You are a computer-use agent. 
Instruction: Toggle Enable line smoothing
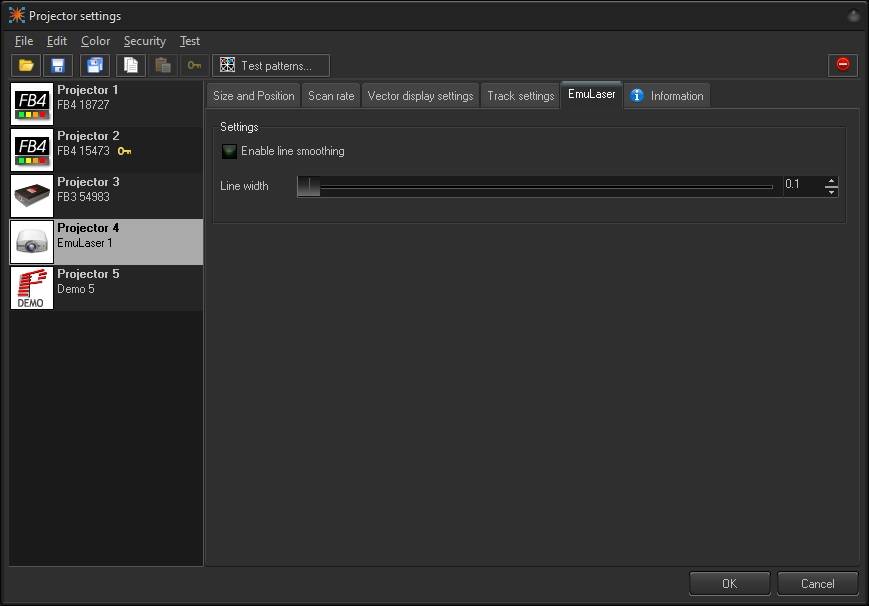tap(229, 152)
